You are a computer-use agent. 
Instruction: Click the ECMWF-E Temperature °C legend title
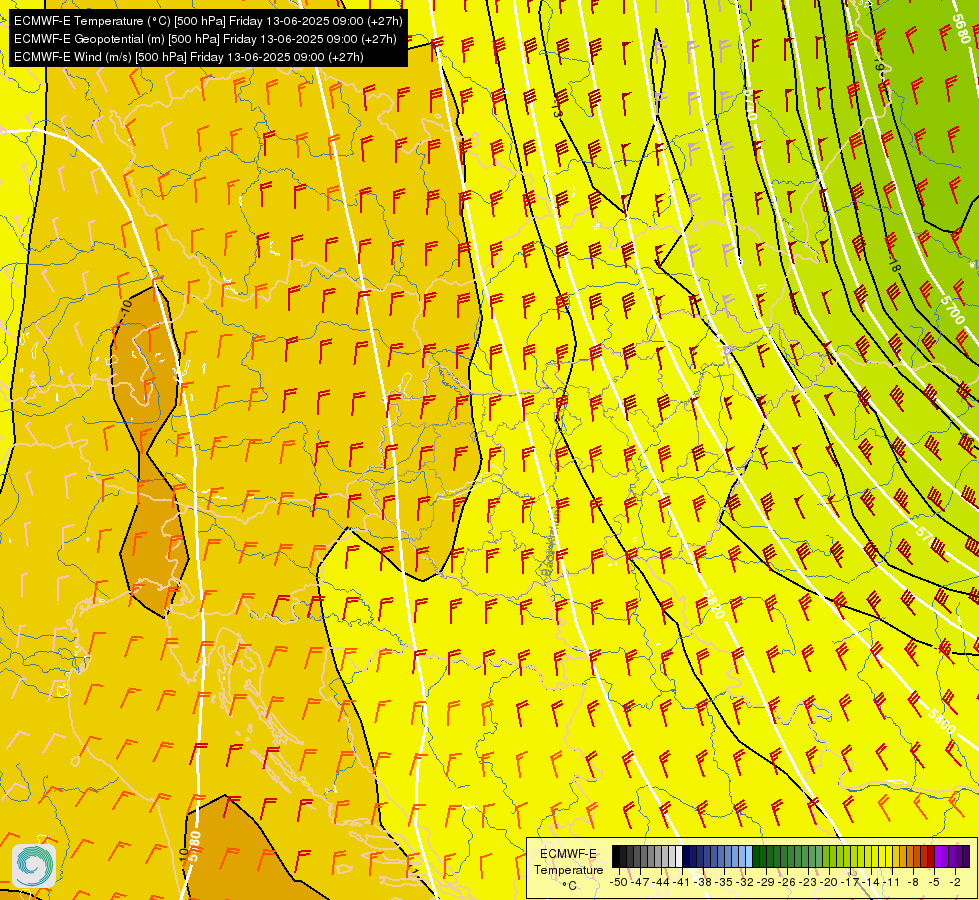568,869
